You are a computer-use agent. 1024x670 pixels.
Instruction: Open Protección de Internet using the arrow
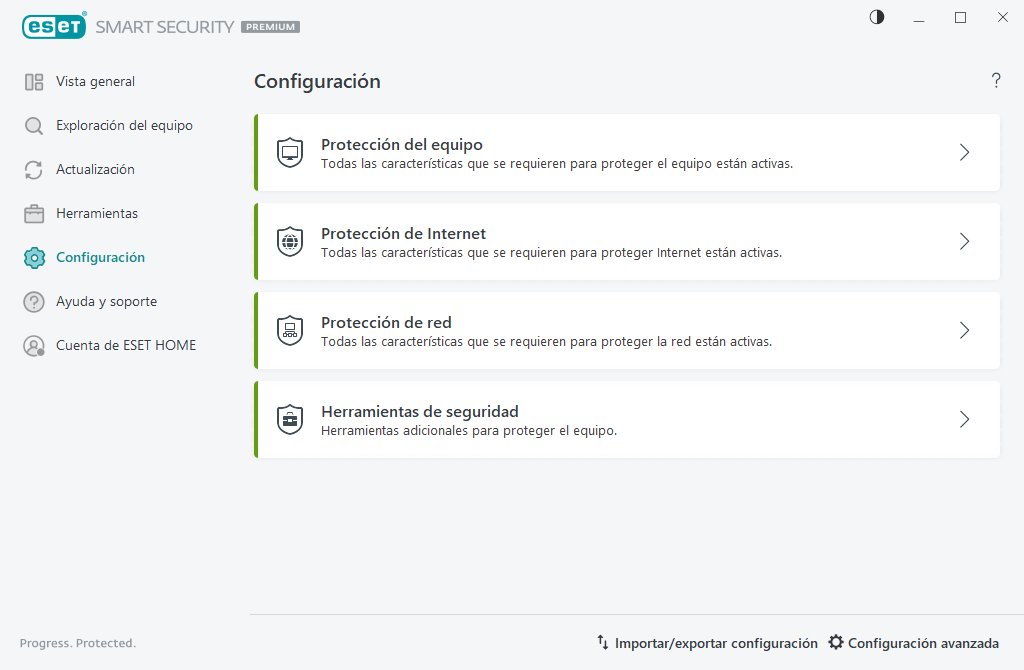point(964,241)
